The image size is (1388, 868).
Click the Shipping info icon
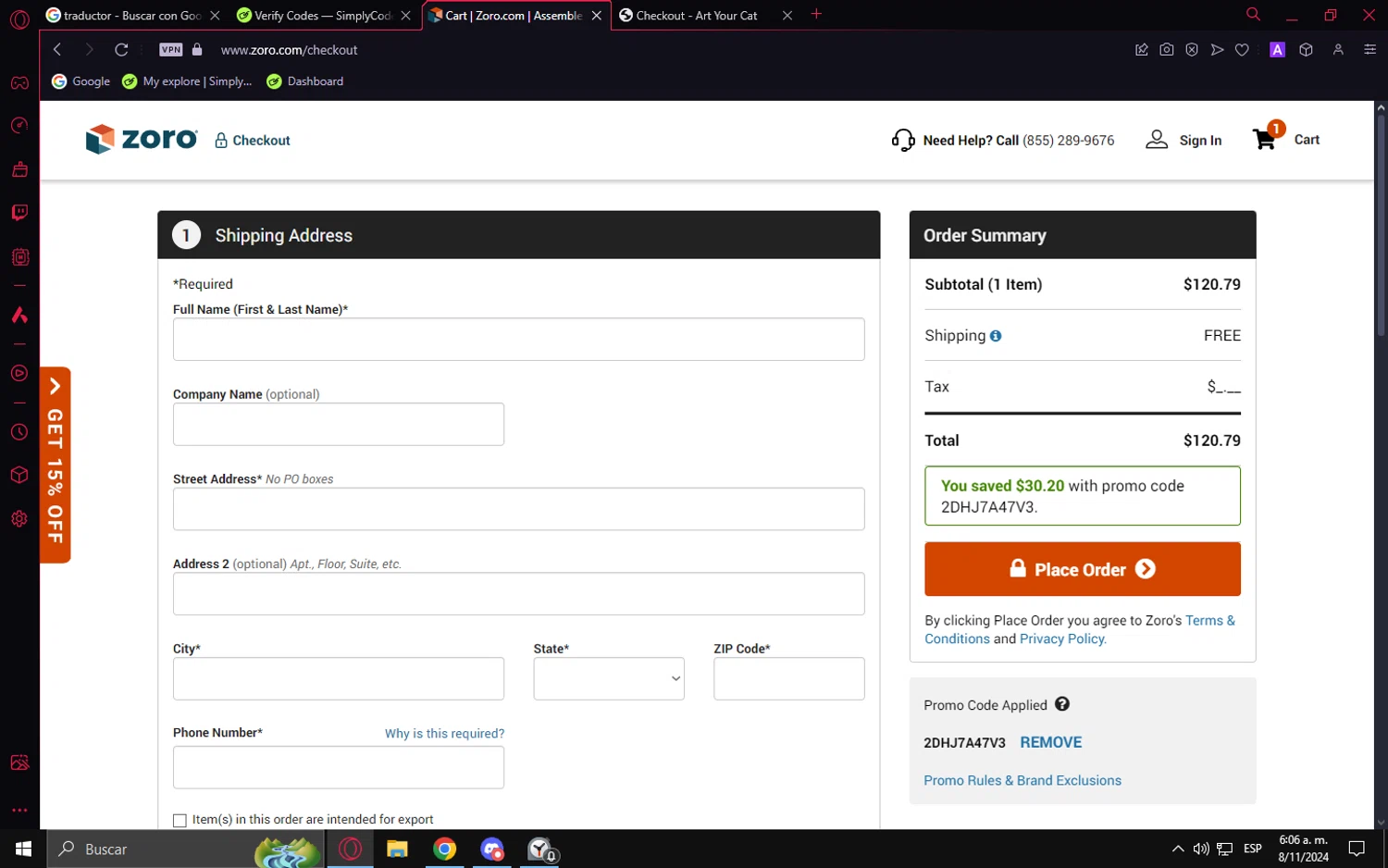coord(996,336)
